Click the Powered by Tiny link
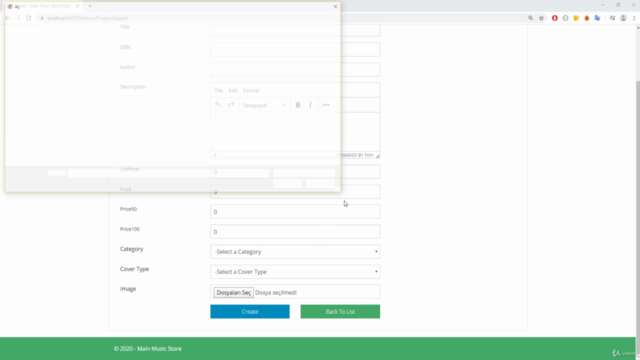Screen dimensions: 640x360 click(x=356, y=156)
